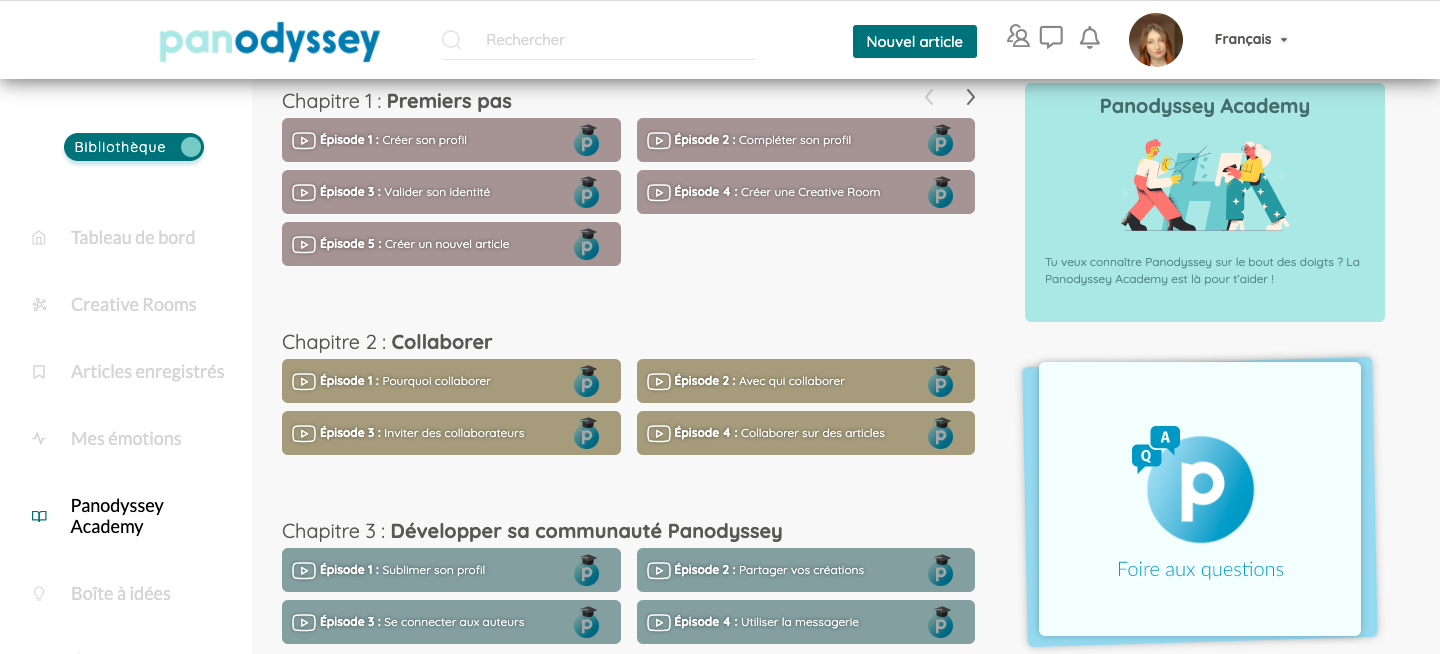Open Articles enregistrés in sidebar
The height and width of the screenshot is (654, 1440).
point(148,372)
